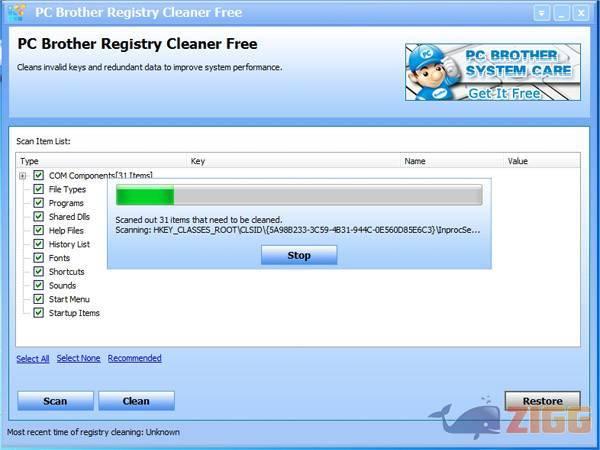
Task: Select the Start Menu row label
Action: pyautogui.click(x=69, y=299)
